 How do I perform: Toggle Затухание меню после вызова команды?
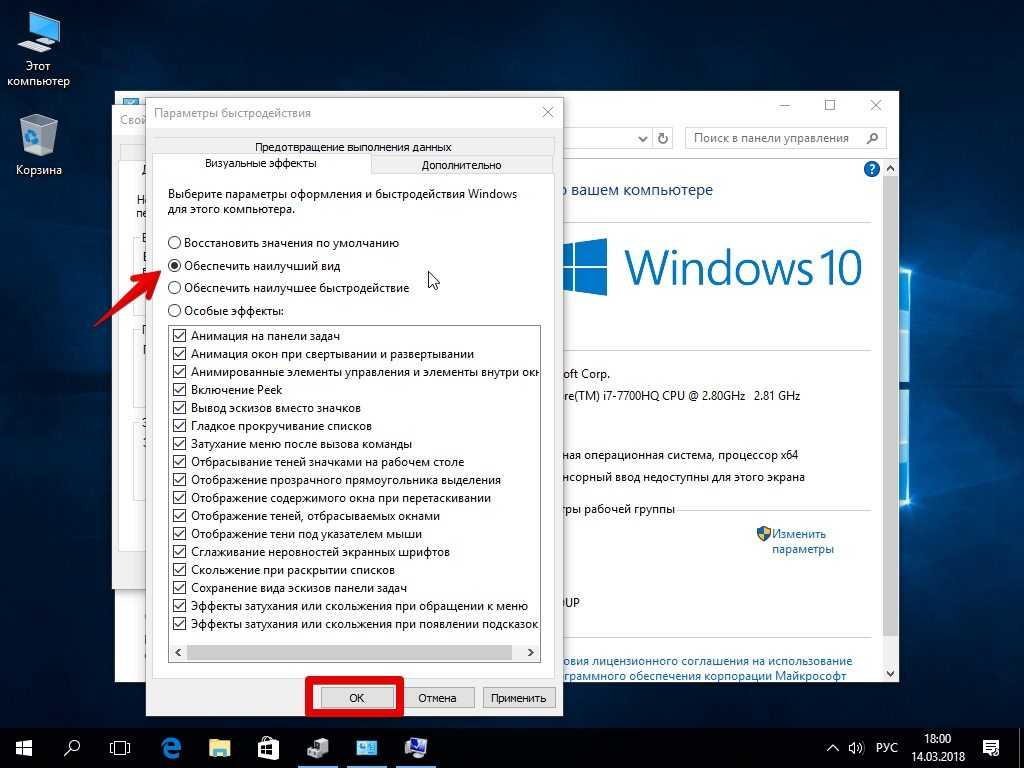click(x=180, y=444)
